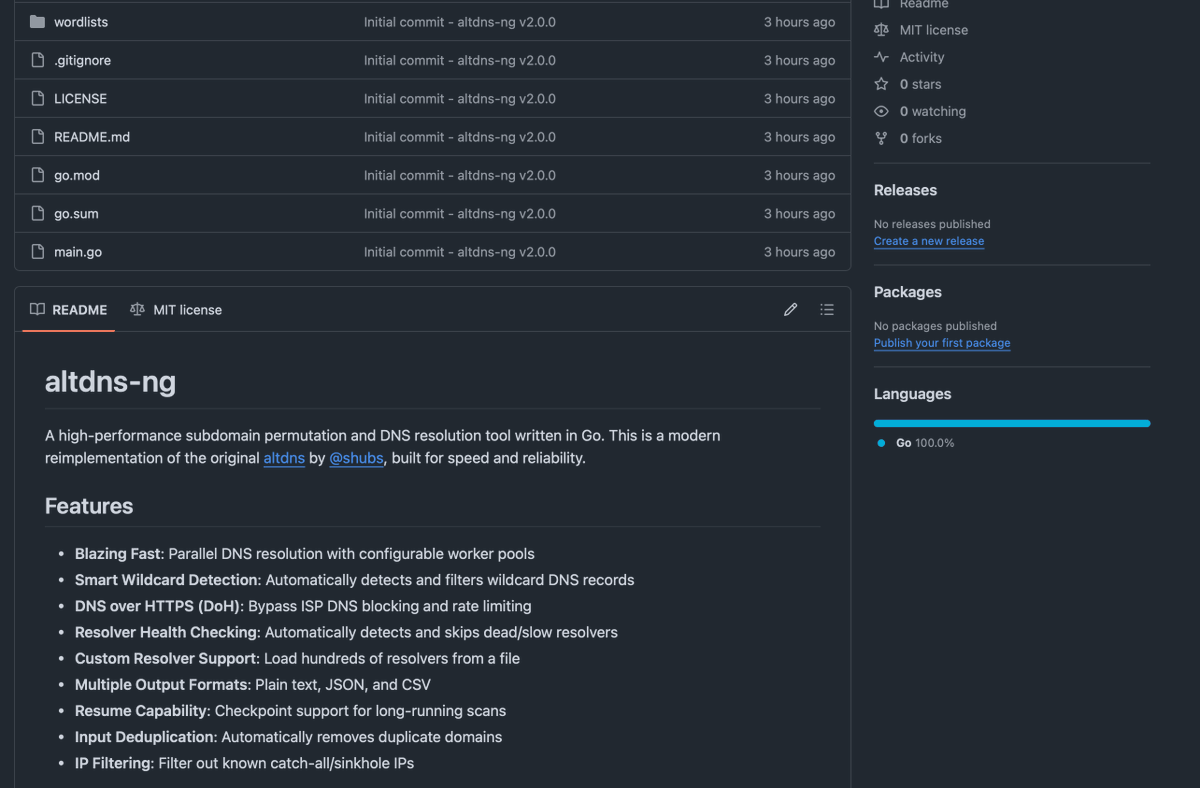The image size is (1200, 788).
Task: Click the eye watching icon
Action: 881,111
